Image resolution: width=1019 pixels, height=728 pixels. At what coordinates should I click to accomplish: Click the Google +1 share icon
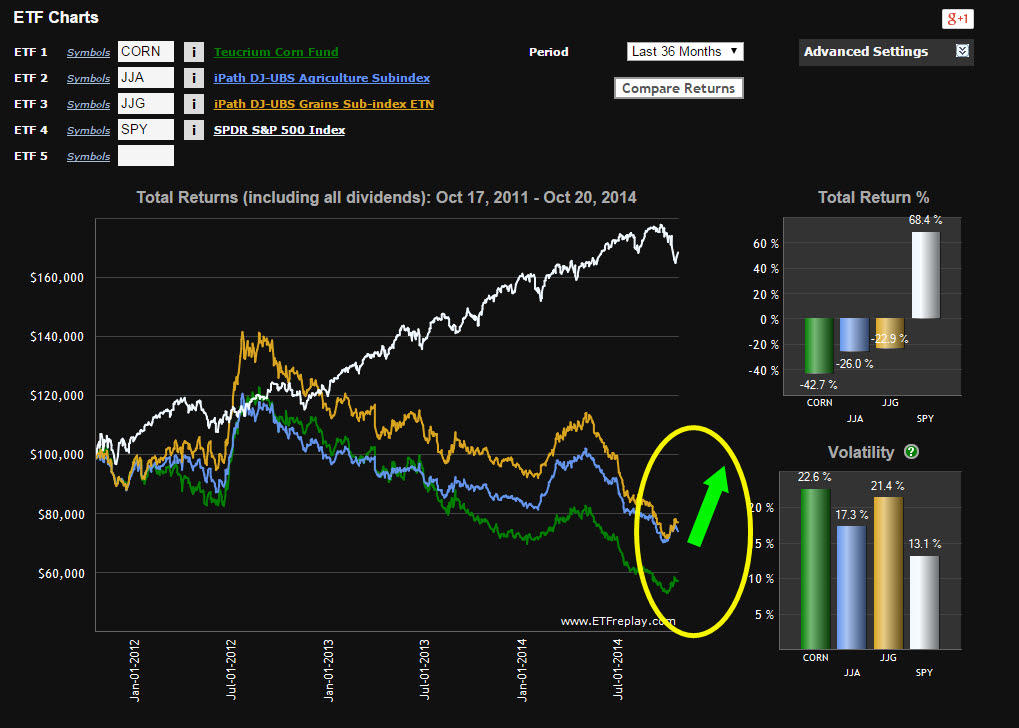tap(957, 19)
